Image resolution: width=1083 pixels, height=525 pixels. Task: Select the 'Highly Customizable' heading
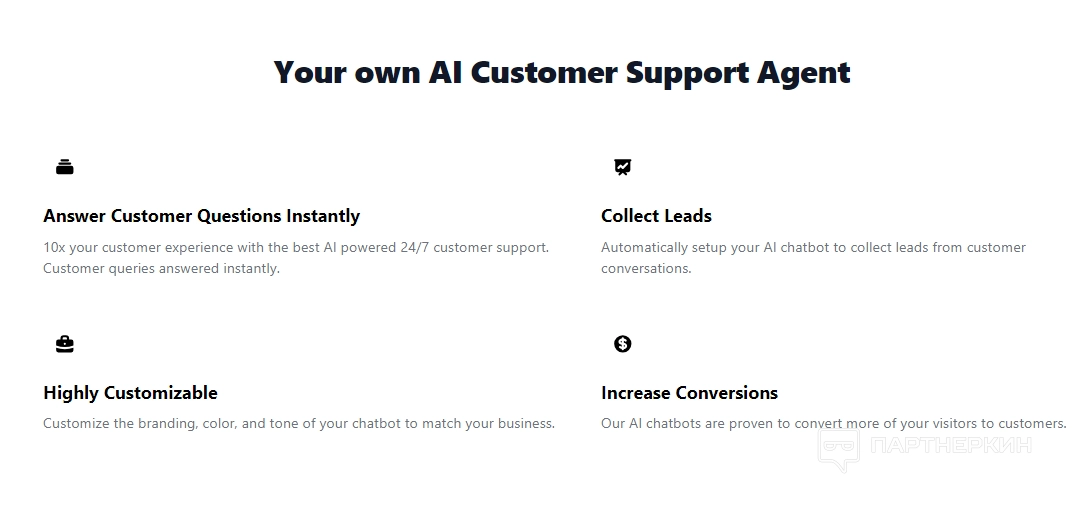pyautogui.click(x=130, y=393)
